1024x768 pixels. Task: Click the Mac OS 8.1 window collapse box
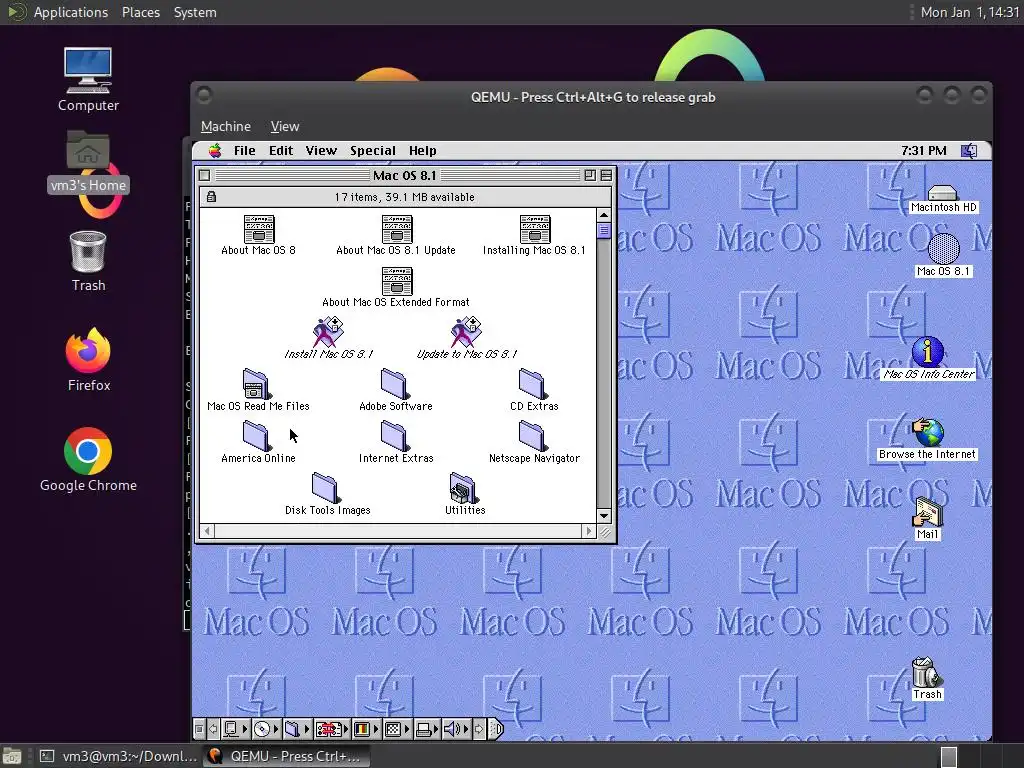coord(606,175)
